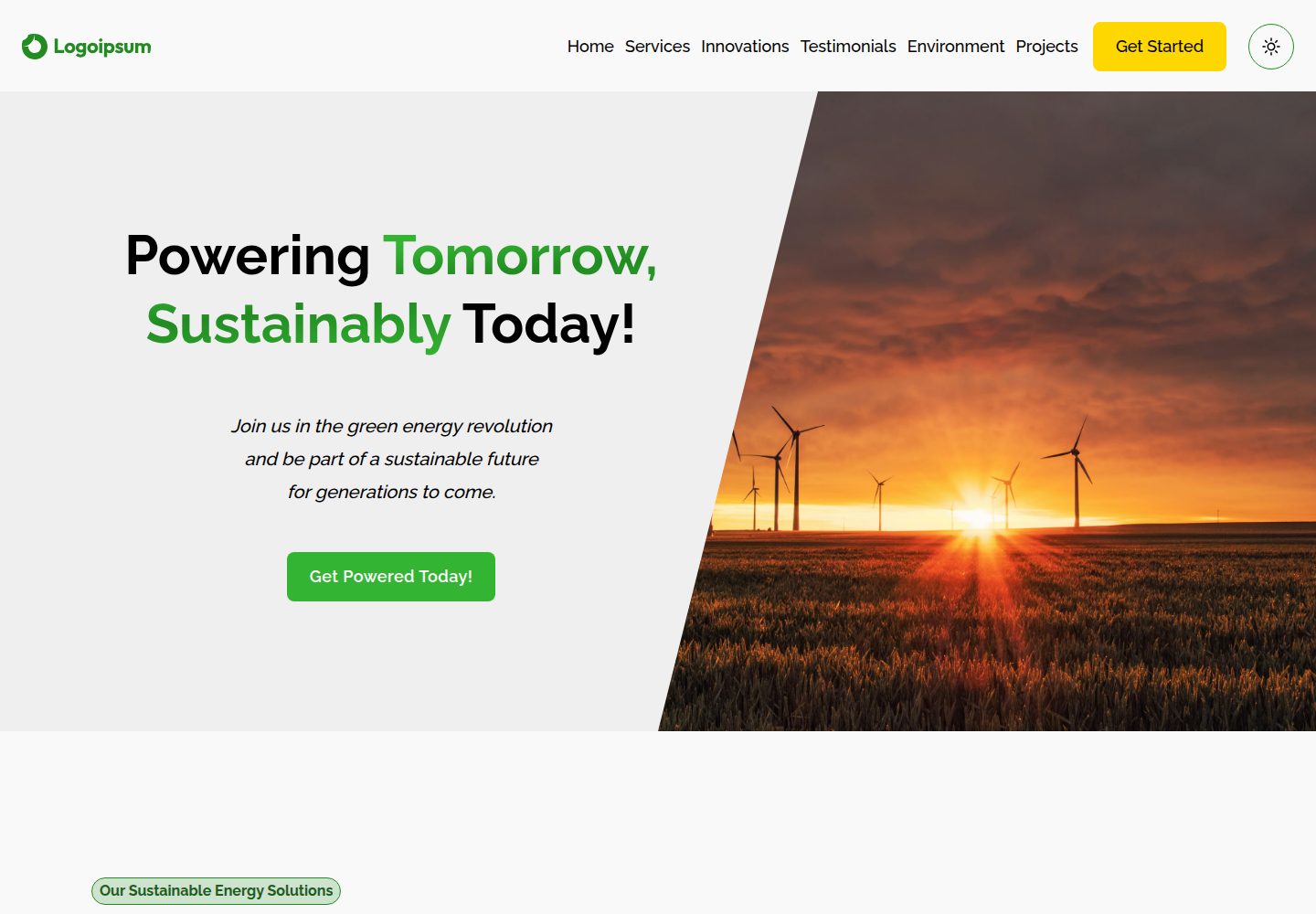Viewport: 1316px width, 914px height.
Task: Navigate to the Environment section
Action: click(x=956, y=47)
